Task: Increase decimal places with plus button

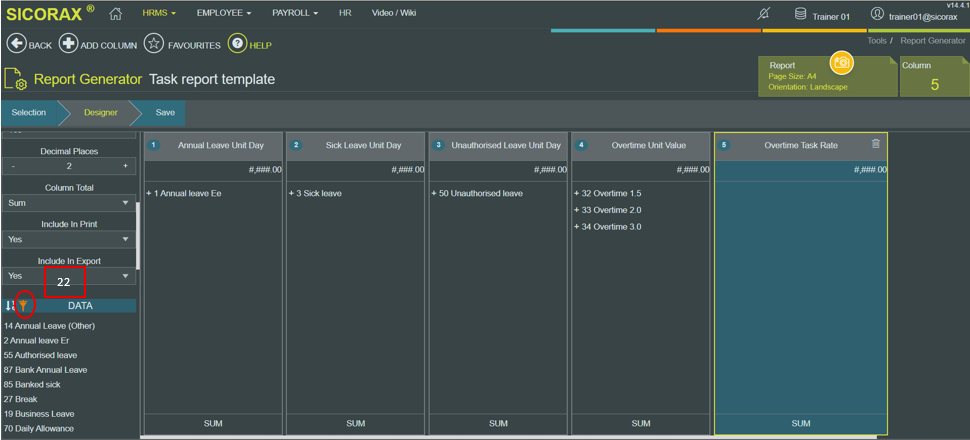Action: pyautogui.click(x=126, y=166)
